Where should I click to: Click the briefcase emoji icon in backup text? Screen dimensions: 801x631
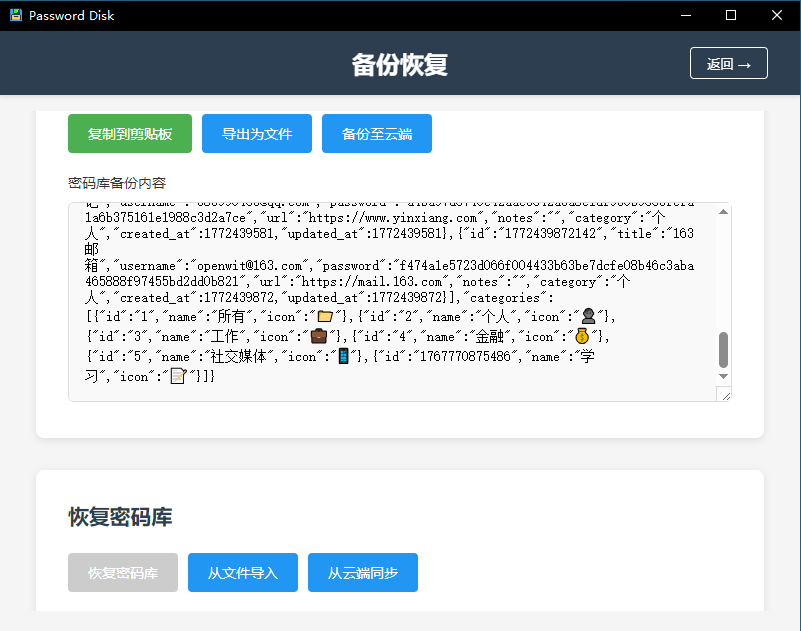coord(318,336)
